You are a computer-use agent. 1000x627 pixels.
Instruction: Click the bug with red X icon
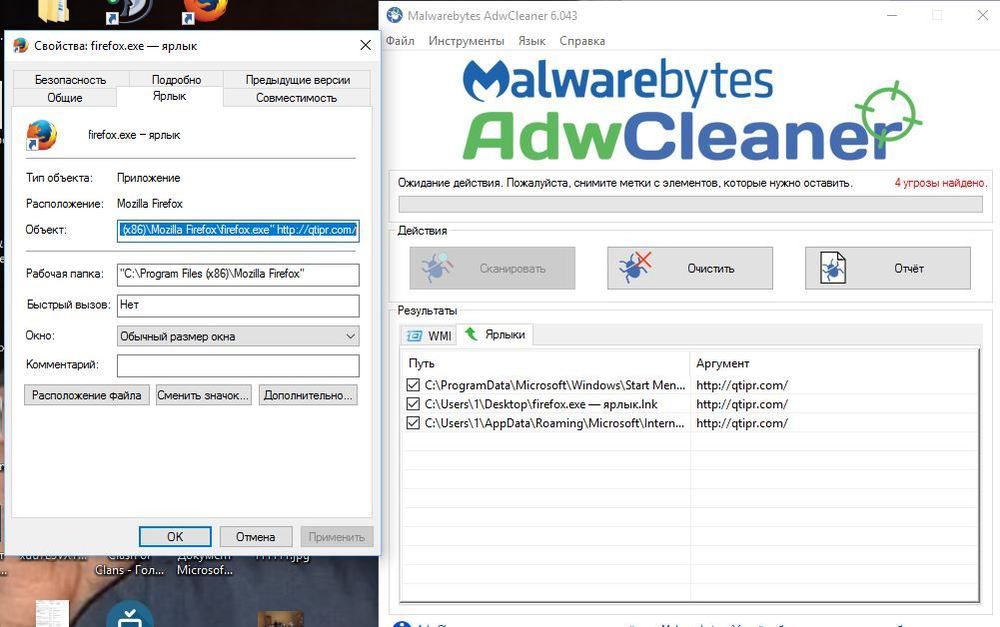pyautogui.click(x=635, y=267)
